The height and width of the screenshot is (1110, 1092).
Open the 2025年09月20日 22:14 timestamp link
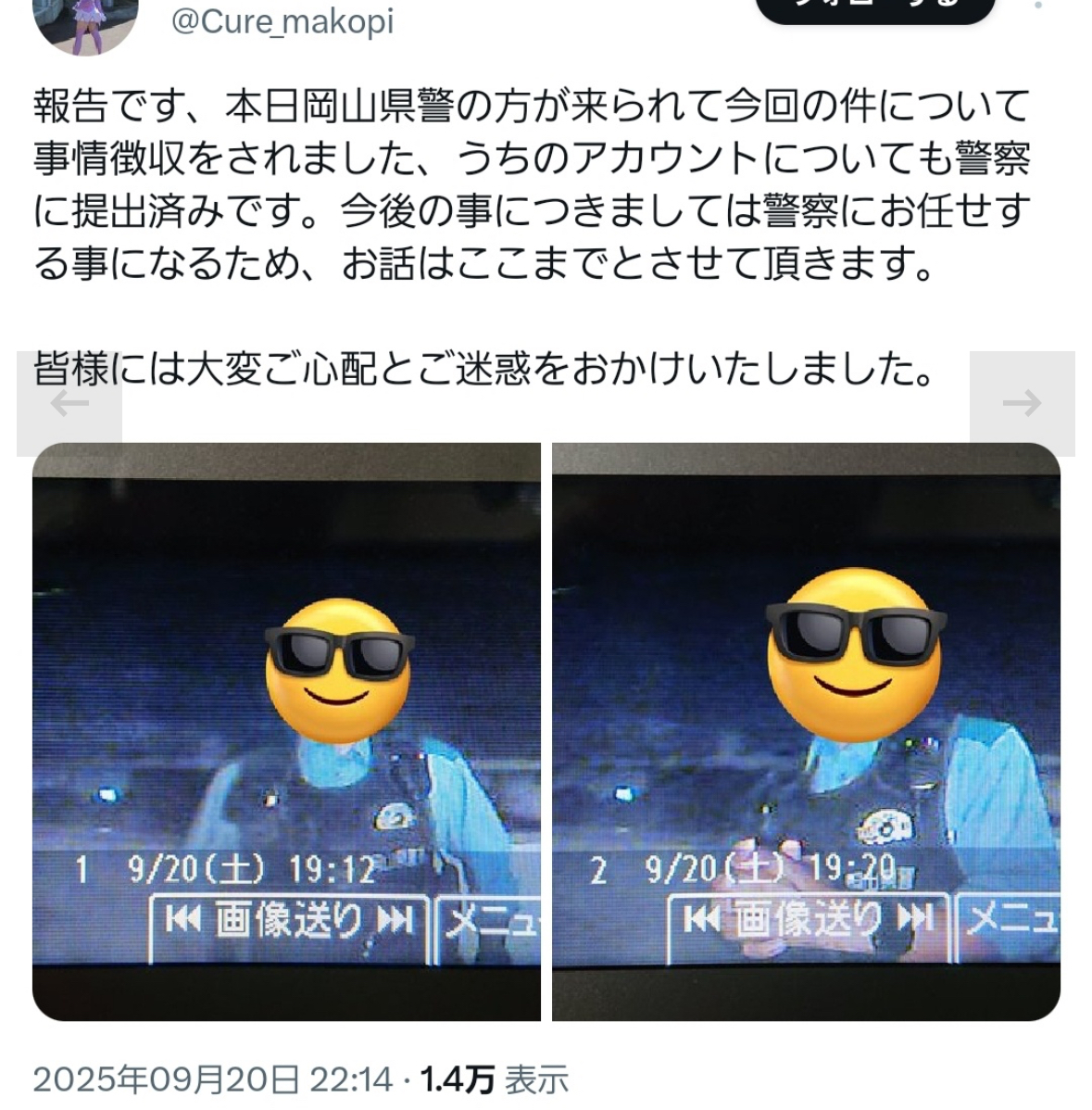point(212,1079)
